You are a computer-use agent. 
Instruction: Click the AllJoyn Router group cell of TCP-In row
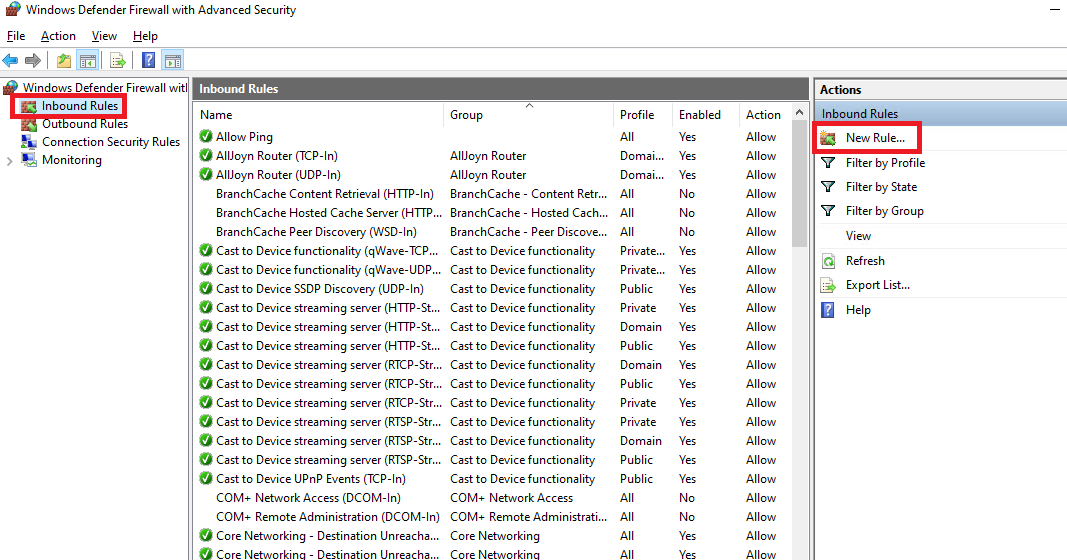click(x=488, y=156)
